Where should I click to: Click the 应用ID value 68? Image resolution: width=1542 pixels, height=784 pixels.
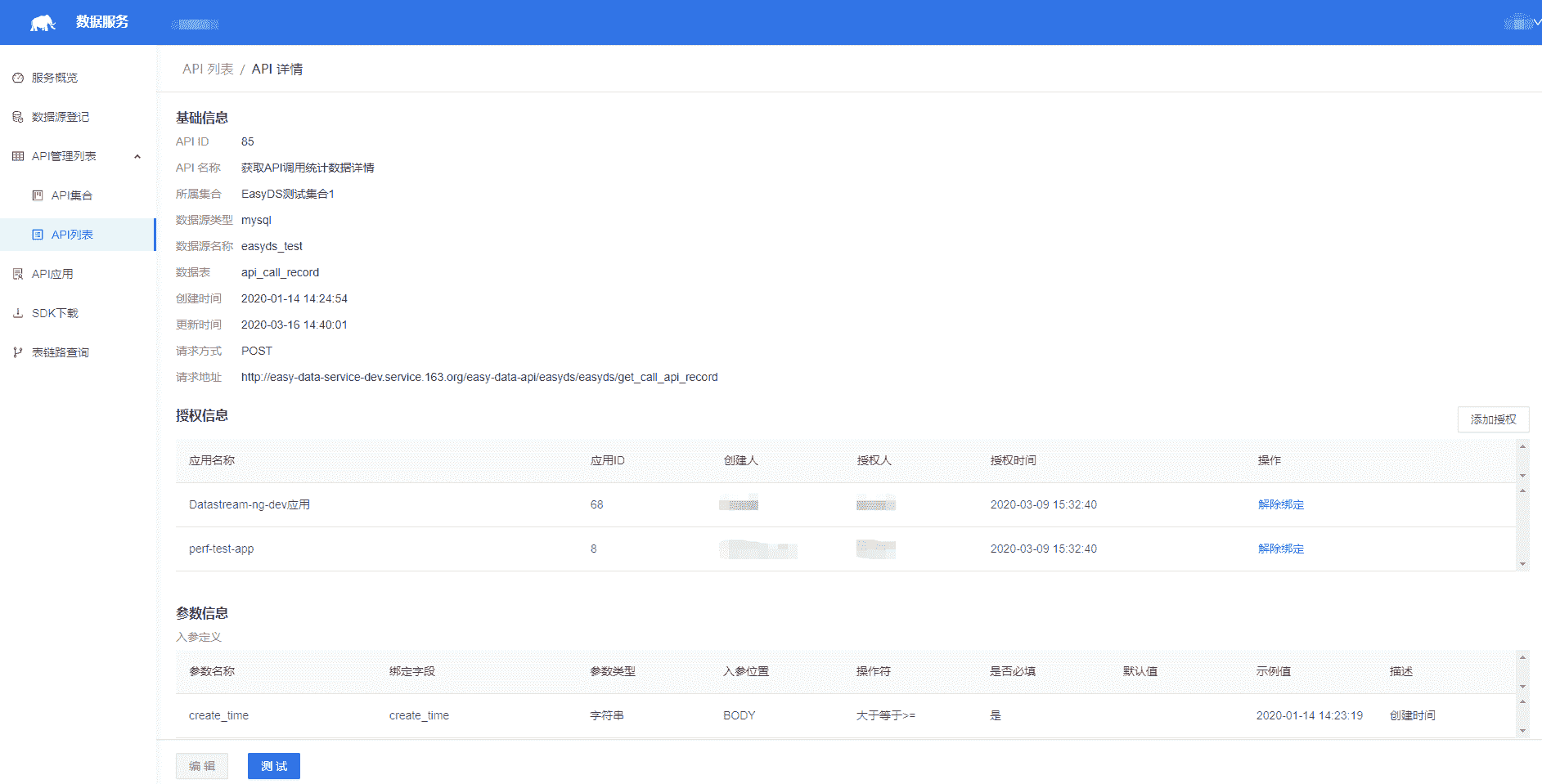coord(597,504)
